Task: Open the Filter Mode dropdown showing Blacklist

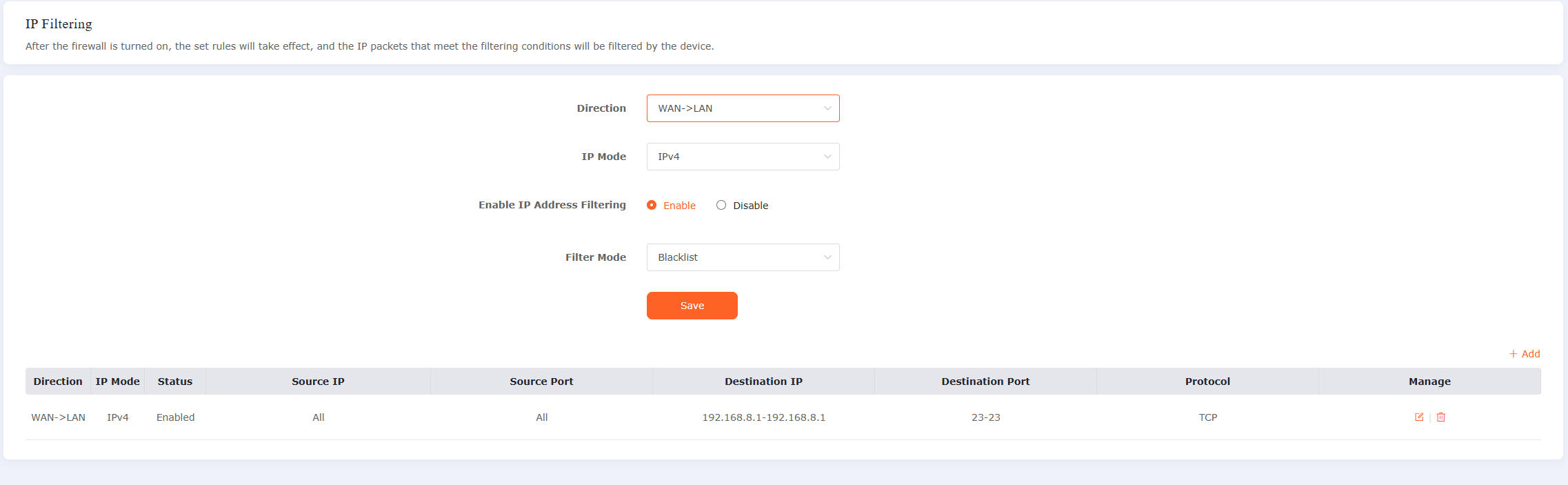Action: click(743, 257)
